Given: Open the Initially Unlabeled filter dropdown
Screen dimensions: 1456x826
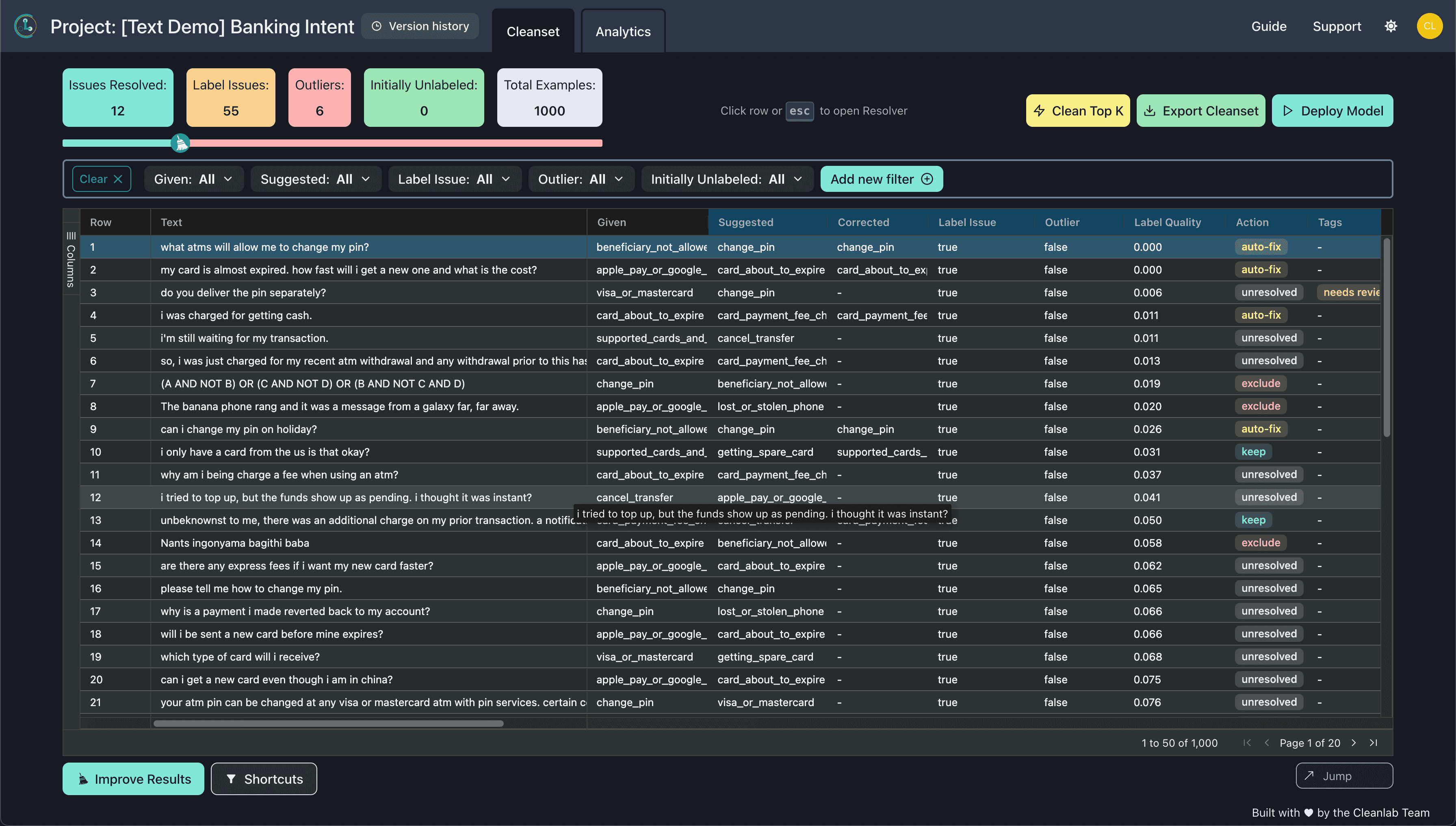Looking at the screenshot, I should click(727, 179).
